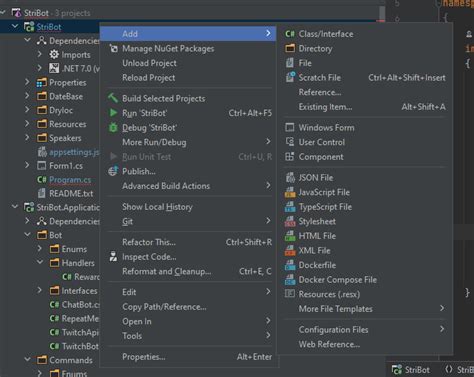Image resolution: width=474 pixels, height=377 pixels.
Task: Click the Inspect Code icon
Action: (x=113, y=256)
